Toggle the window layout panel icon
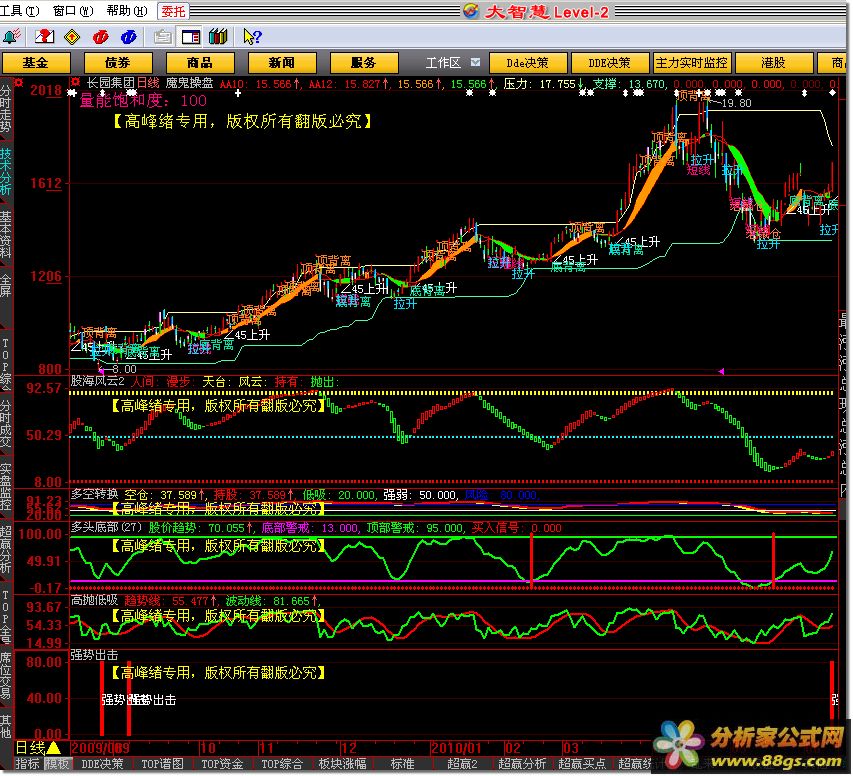The image size is (853, 776). click(191, 37)
